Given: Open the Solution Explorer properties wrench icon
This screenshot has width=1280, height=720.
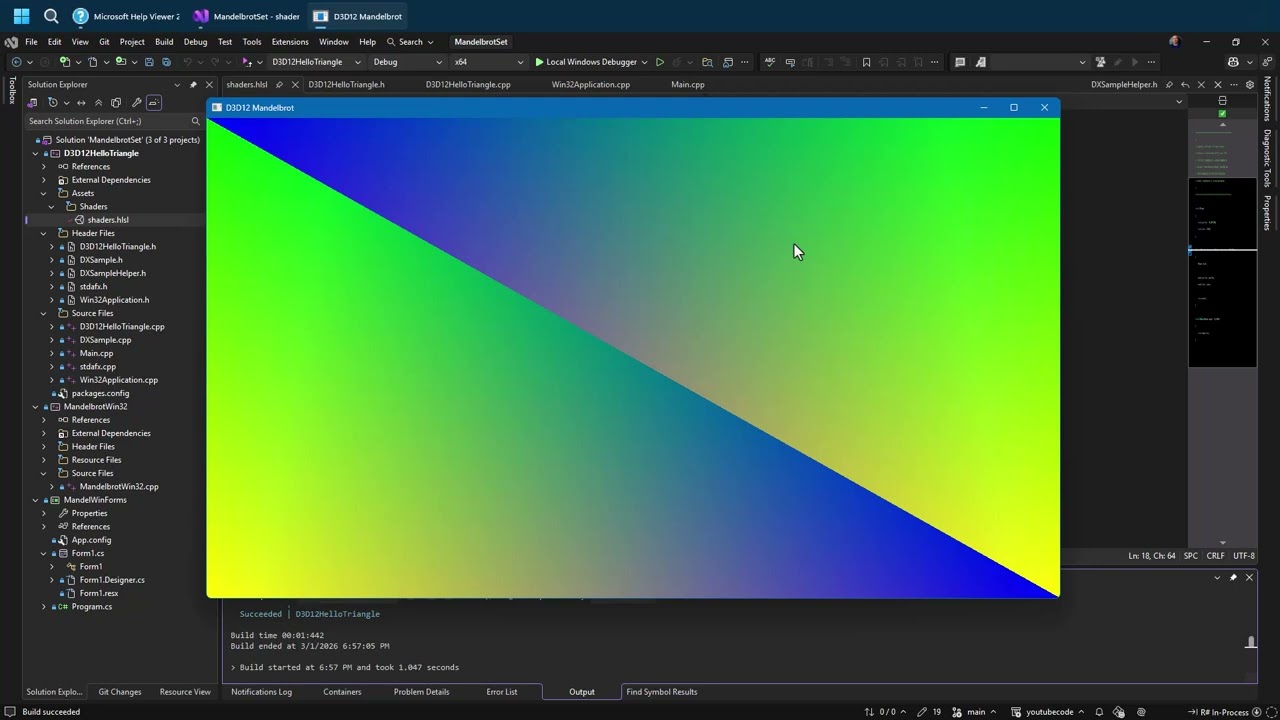Looking at the screenshot, I should click(136, 103).
